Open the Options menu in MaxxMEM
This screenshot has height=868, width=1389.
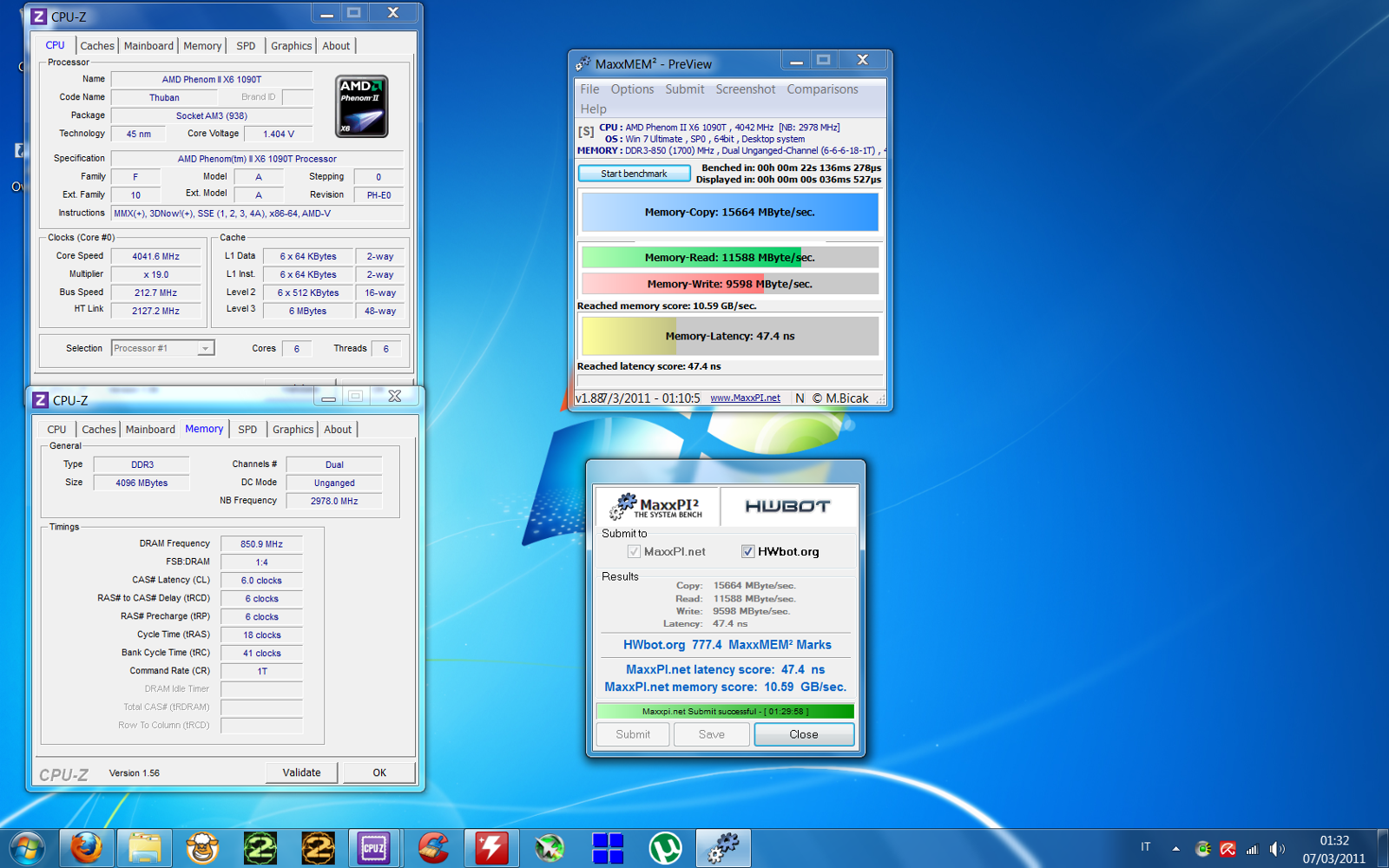[x=632, y=89]
